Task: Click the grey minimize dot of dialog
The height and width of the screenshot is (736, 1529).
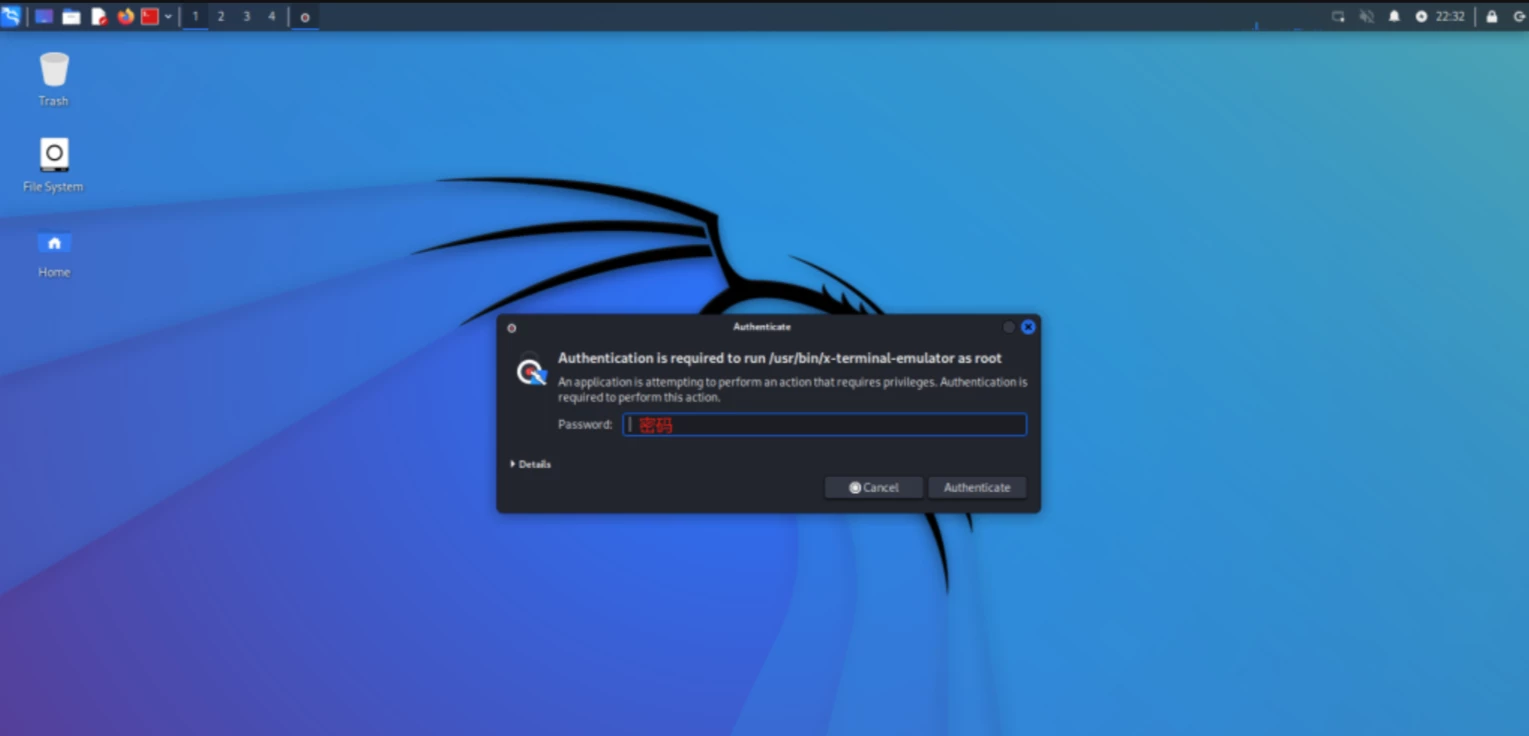Action: pos(1009,327)
